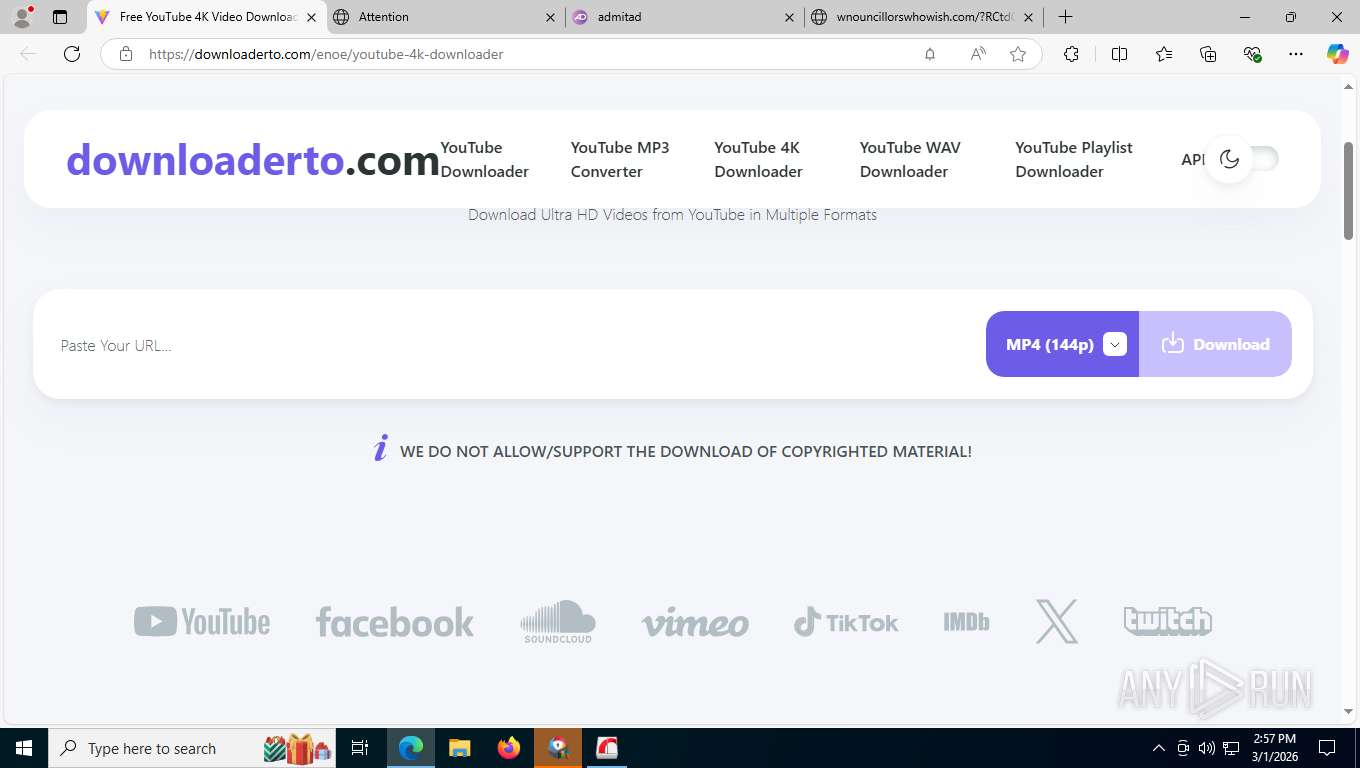1360x768 pixels.
Task: Close the Attention tab
Action: click(550, 17)
